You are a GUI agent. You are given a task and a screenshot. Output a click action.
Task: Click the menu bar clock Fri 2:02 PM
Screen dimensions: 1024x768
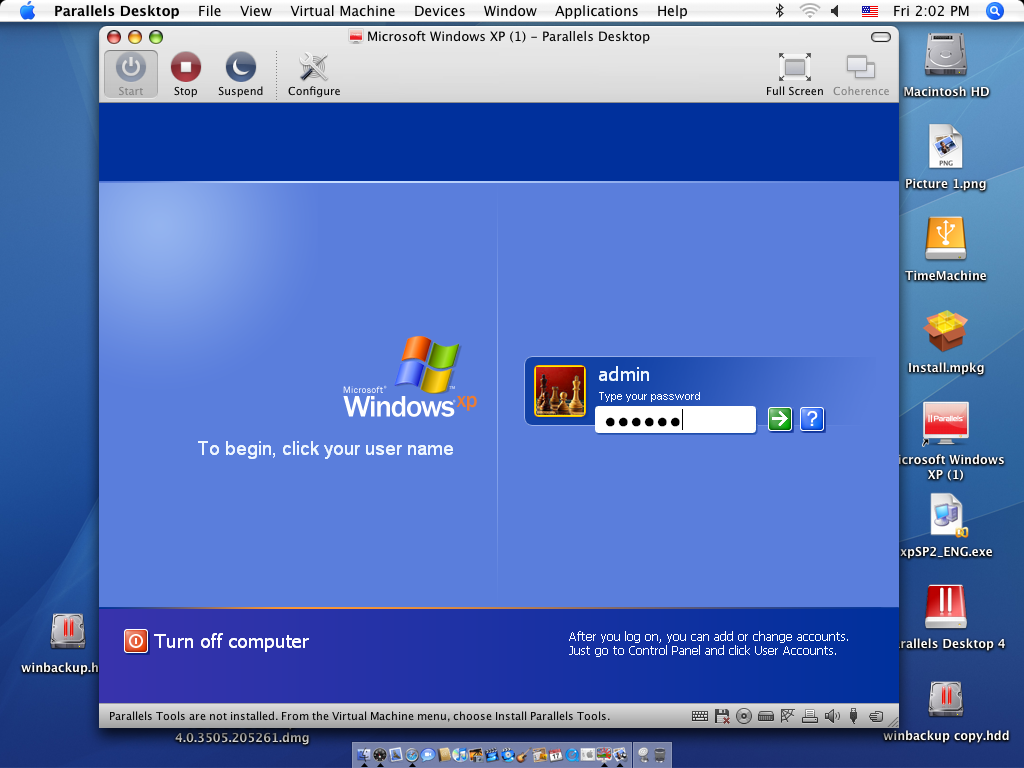(931, 11)
